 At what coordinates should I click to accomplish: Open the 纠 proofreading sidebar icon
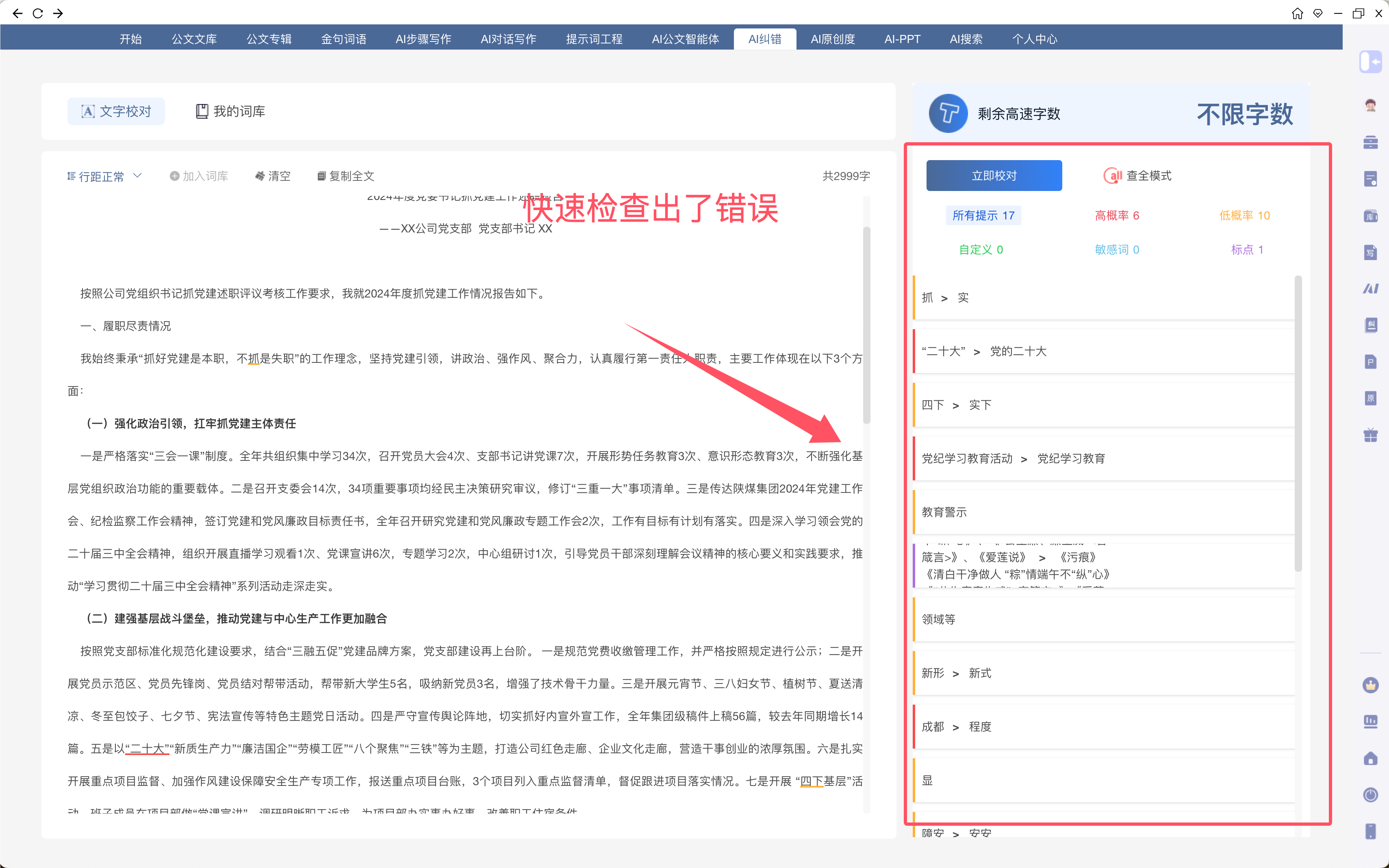pyautogui.click(x=1371, y=325)
